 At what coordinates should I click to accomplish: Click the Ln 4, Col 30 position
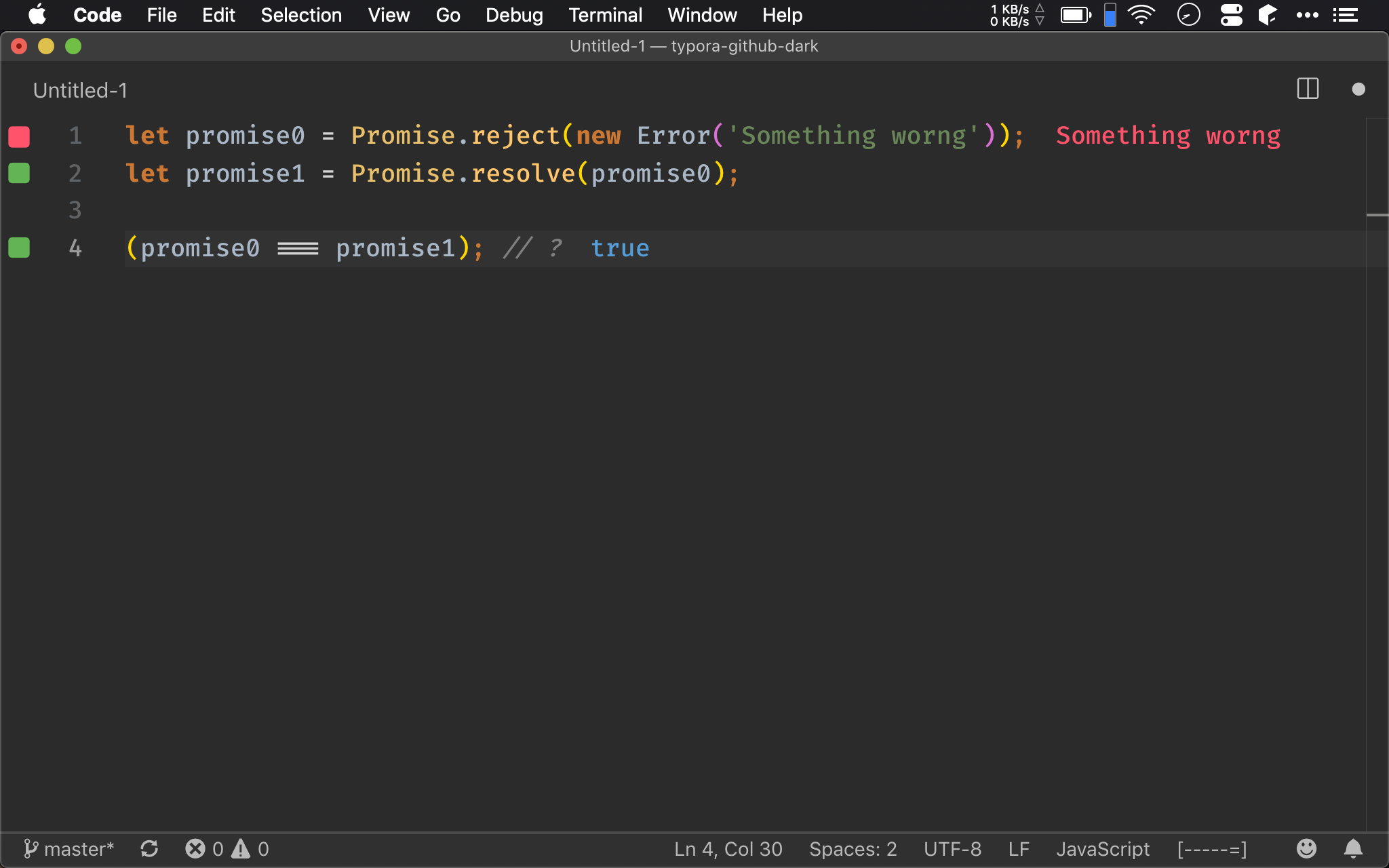[x=728, y=849]
